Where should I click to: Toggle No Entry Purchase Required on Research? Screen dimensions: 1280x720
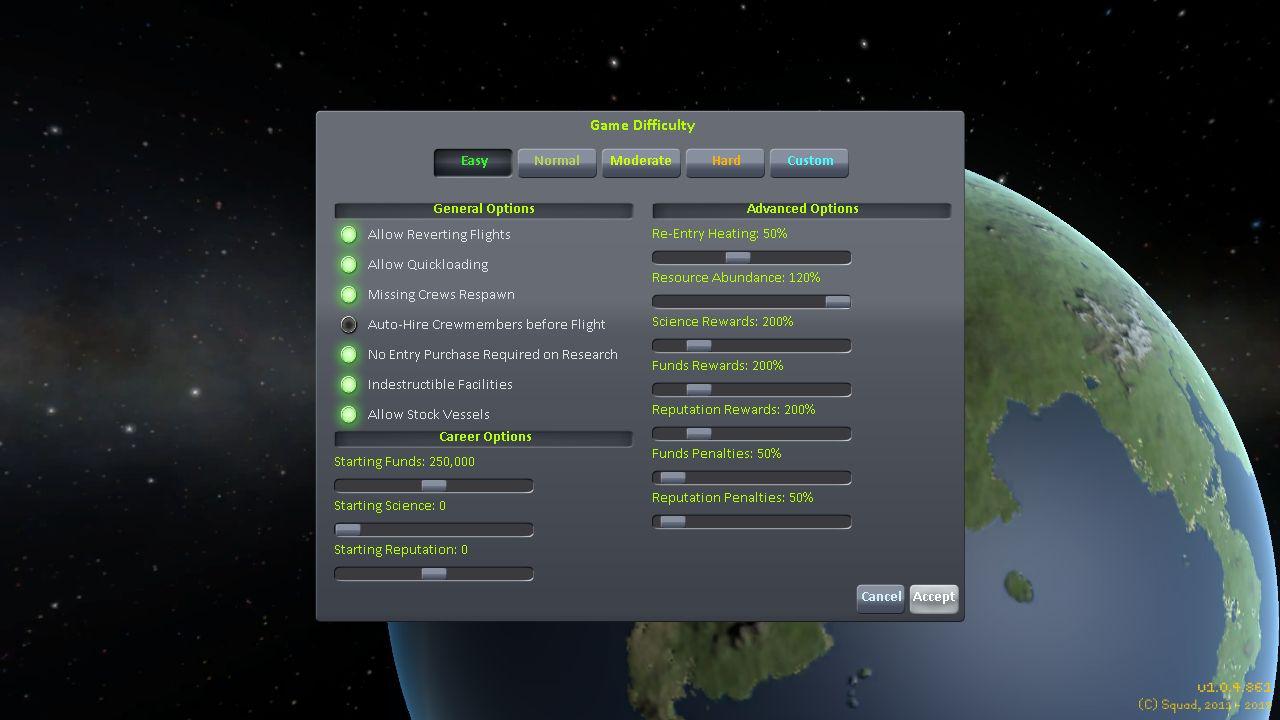[348, 354]
